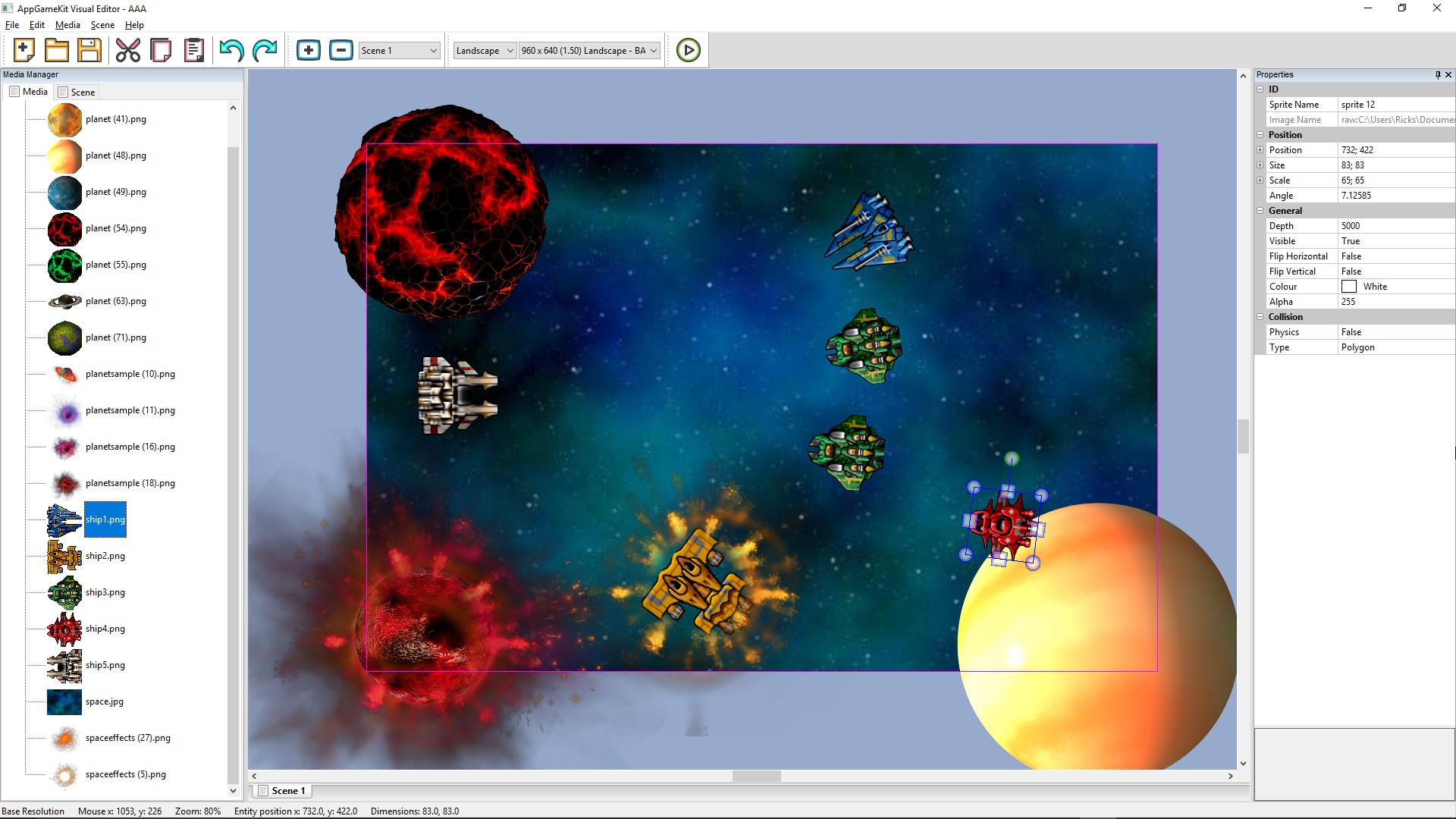Screen dimensions: 1456x819
Task: Select ship4.png in the media list
Action: (x=105, y=629)
